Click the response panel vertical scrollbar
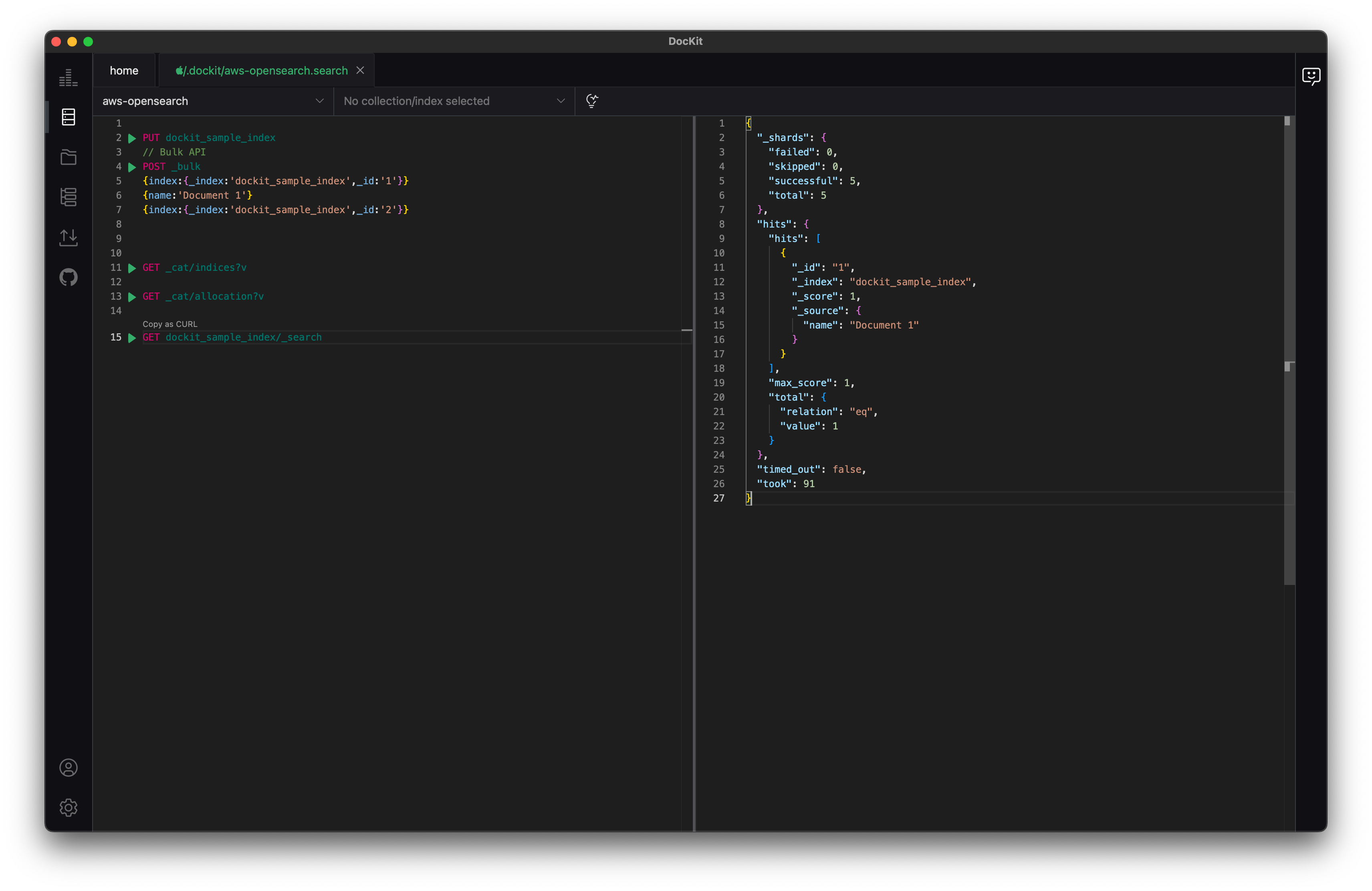 pyautogui.click(x=1289, y=473)
